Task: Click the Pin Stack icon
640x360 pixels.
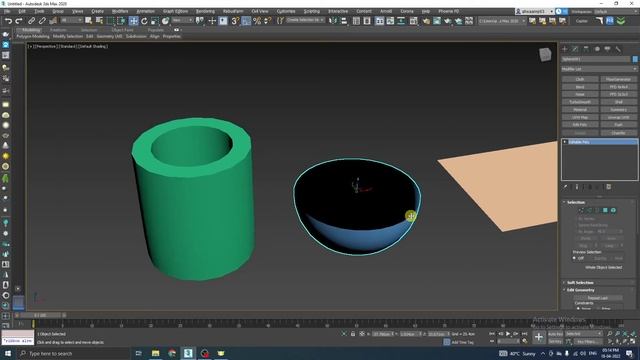Action: [566, 187]
